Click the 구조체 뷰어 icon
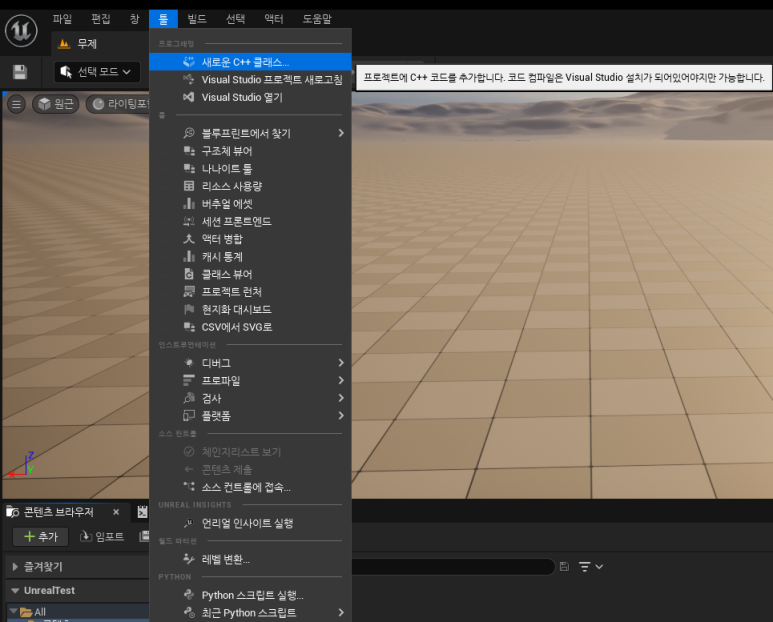The width and height of the screenshot is (773, 622). [x=189, y=151]
